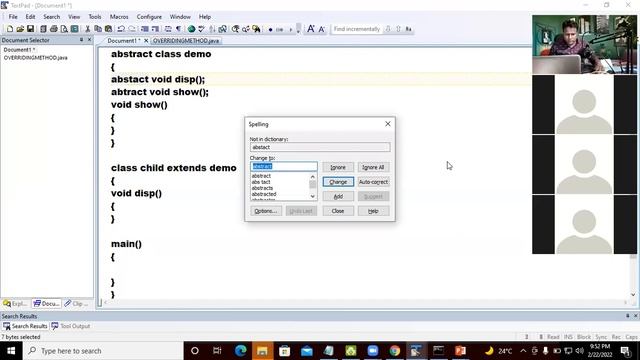Open the Window menu
The height and width of the screenshot is (360, 640).
tap(180, 17)
